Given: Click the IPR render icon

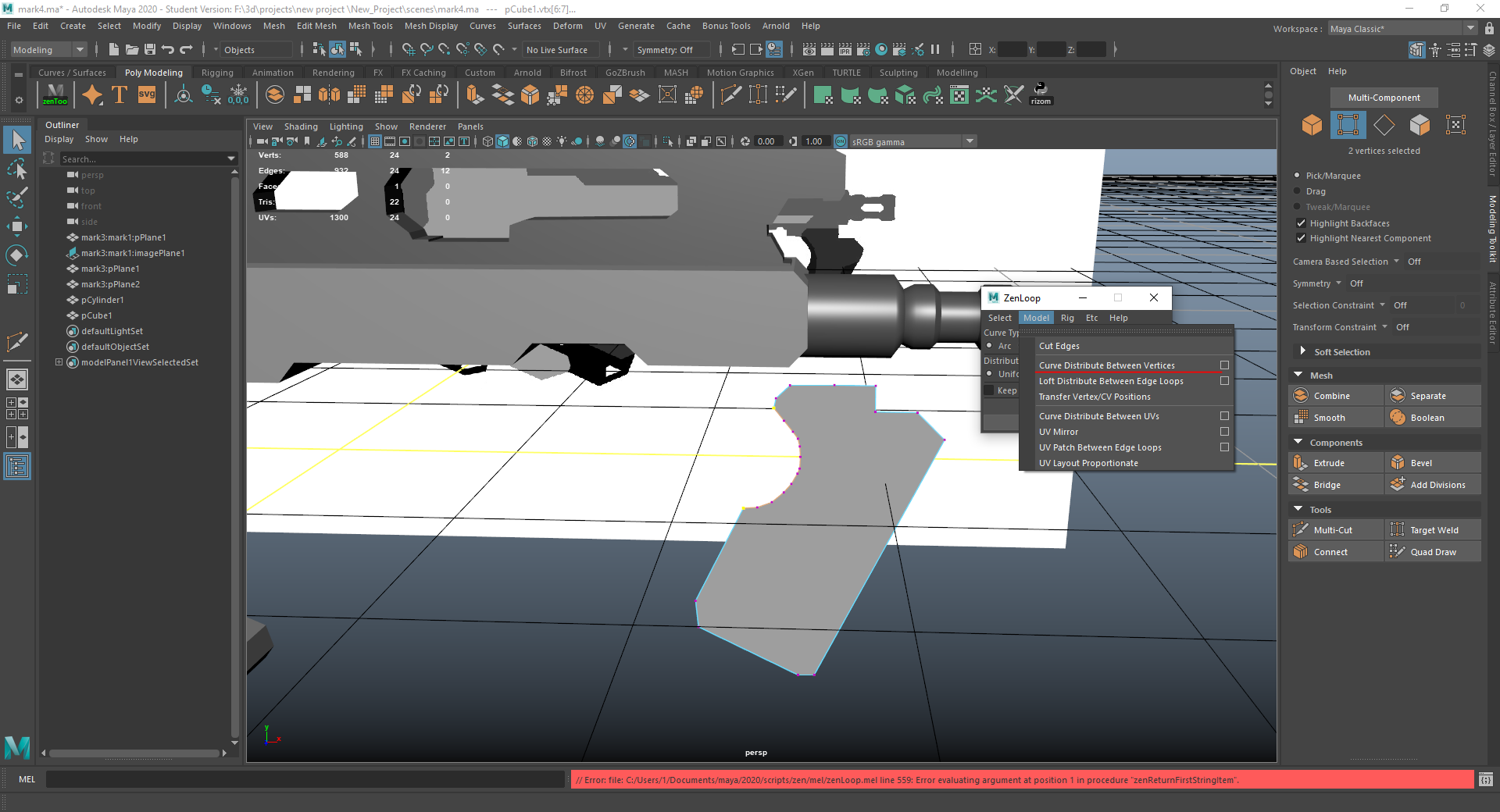Looking at the screenshot, I should (845, 49).
